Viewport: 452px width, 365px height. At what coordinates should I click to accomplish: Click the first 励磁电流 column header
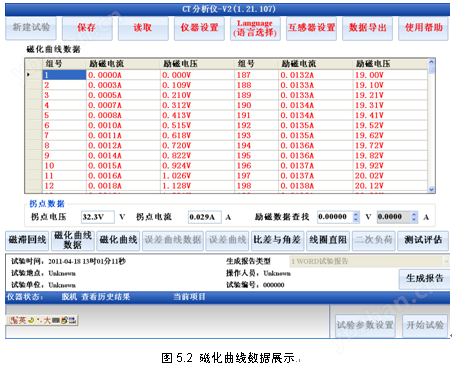(x=123, y=64)
